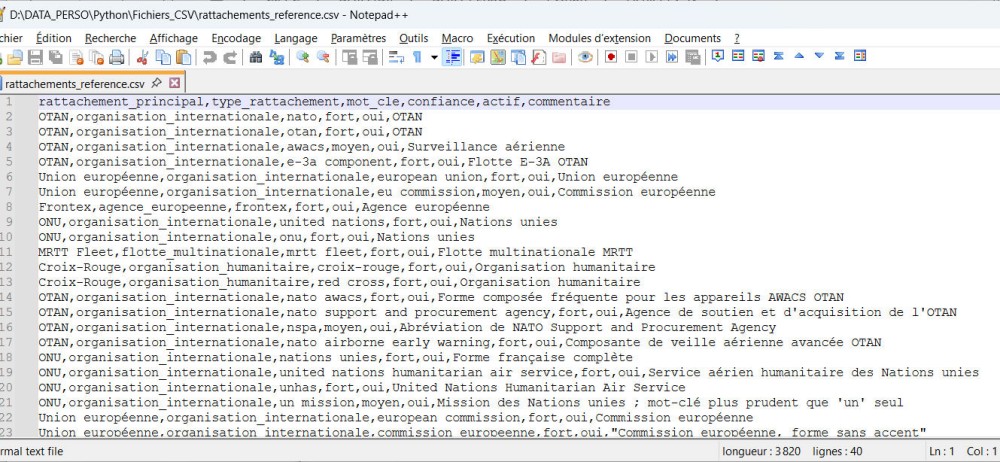Toggle word wrap in the editor
This screenshot has height=462, width=1000.
(396, 57)
